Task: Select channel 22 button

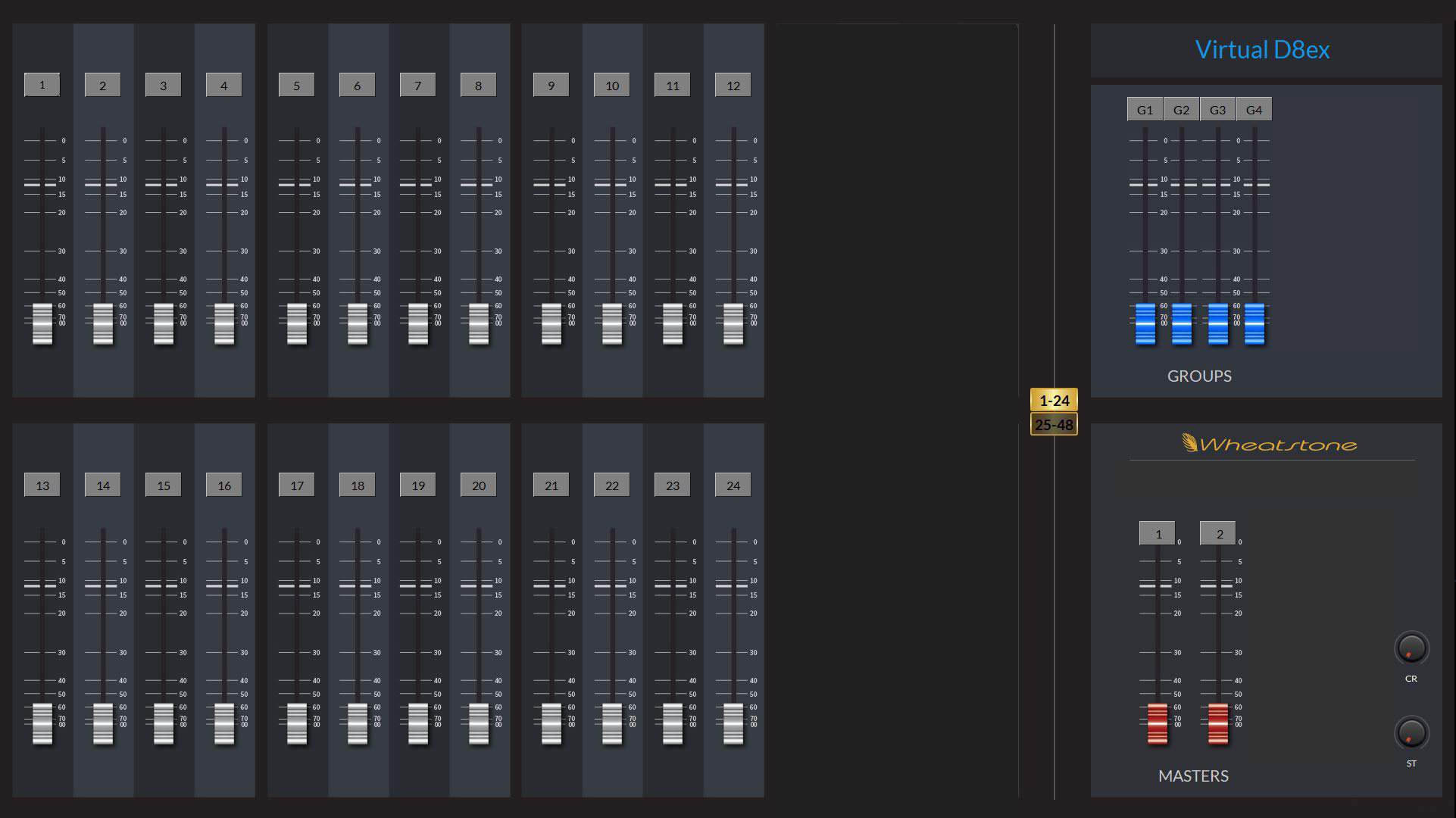Action: pyautogui.click(x=612, y=485)
